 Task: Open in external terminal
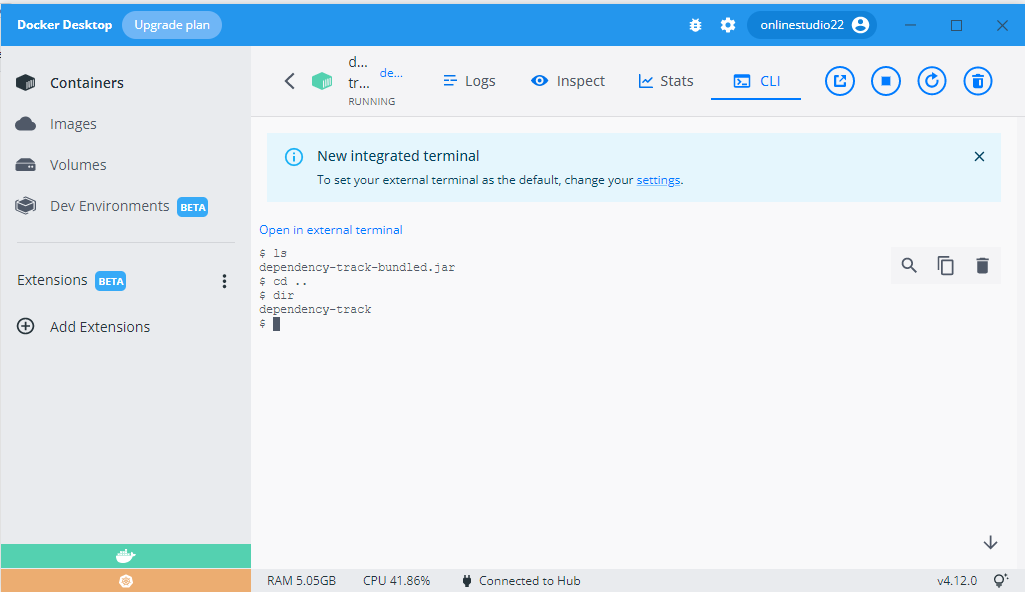pyautogui.click(x=330, y=229)
